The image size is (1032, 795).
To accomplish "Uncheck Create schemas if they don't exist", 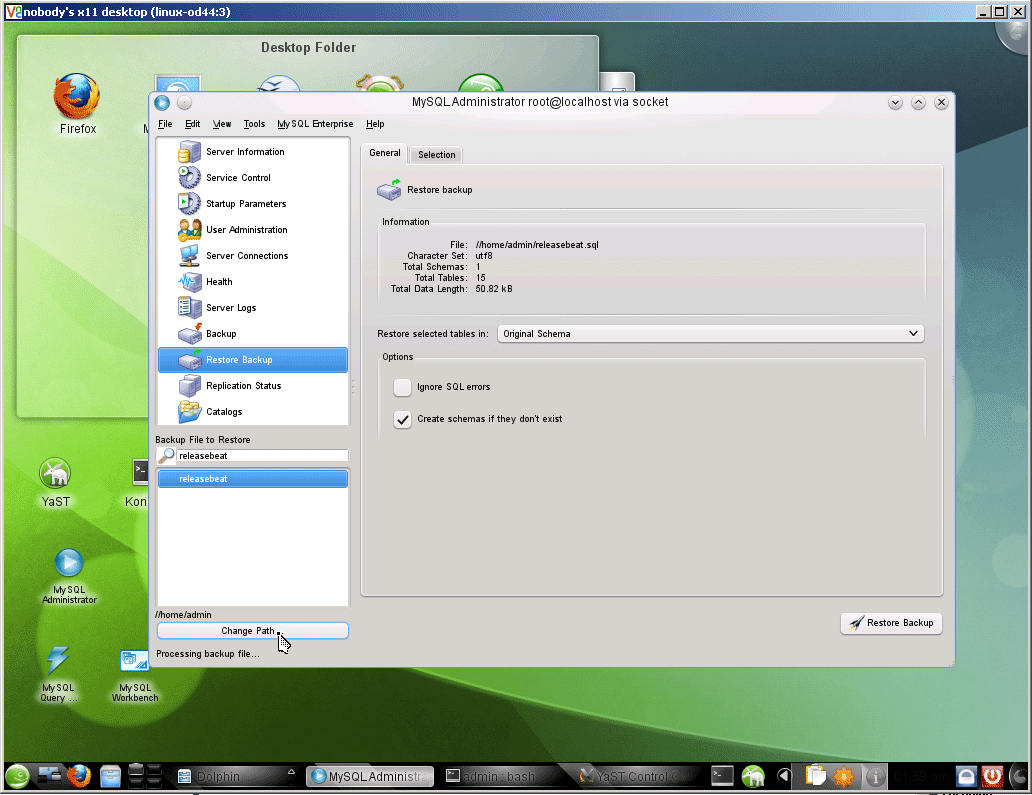I will tap(402, 419).
